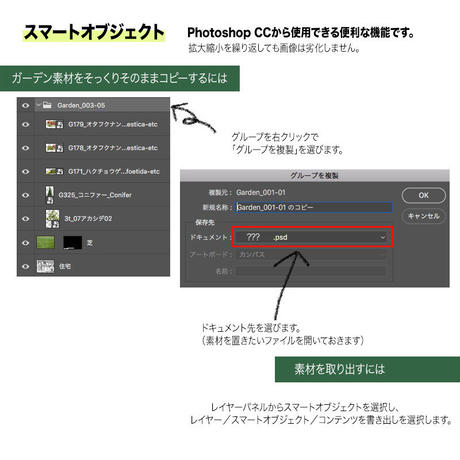
Task: Select the G171 layer row
Action: tap(93, 171)
